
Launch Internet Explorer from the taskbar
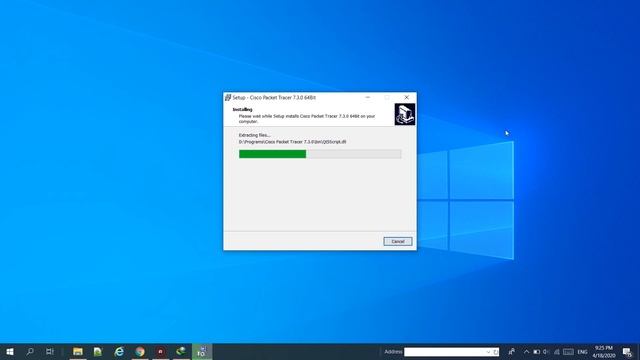(119, 351)
